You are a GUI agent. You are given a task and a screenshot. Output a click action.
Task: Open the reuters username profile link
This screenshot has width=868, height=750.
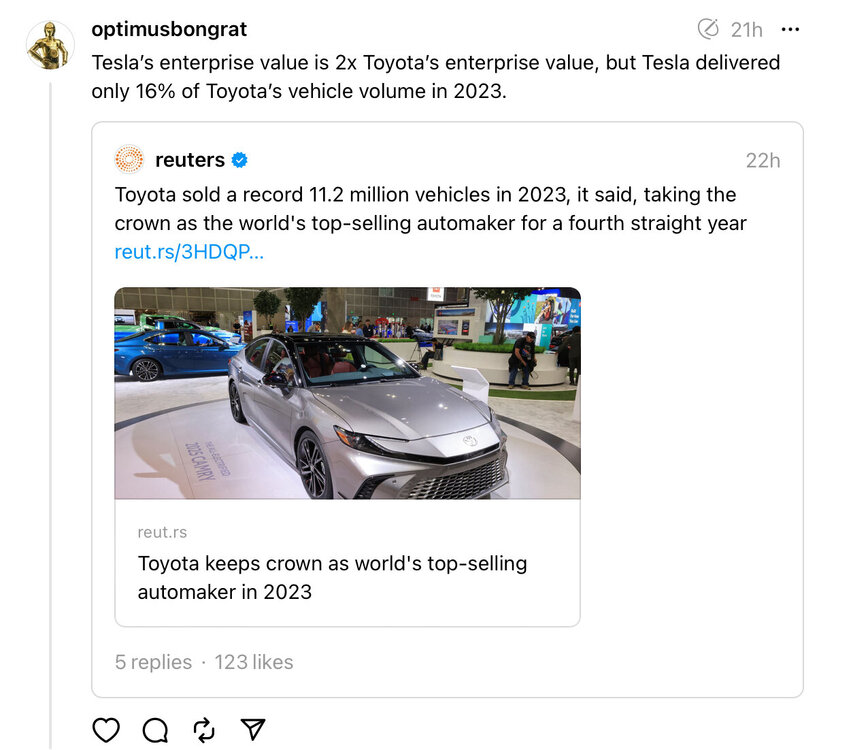(x=190, y=160)
